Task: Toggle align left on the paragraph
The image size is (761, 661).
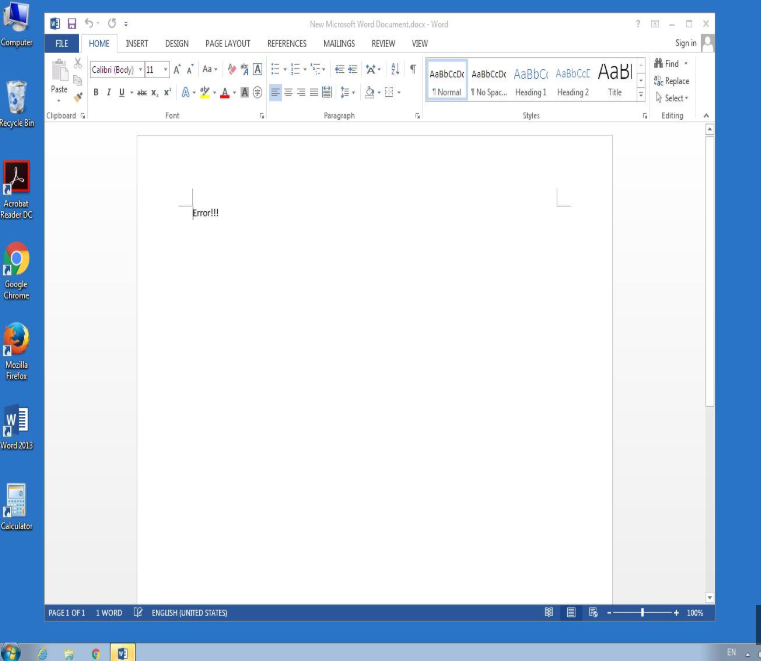Action: [x=275, y=92]
